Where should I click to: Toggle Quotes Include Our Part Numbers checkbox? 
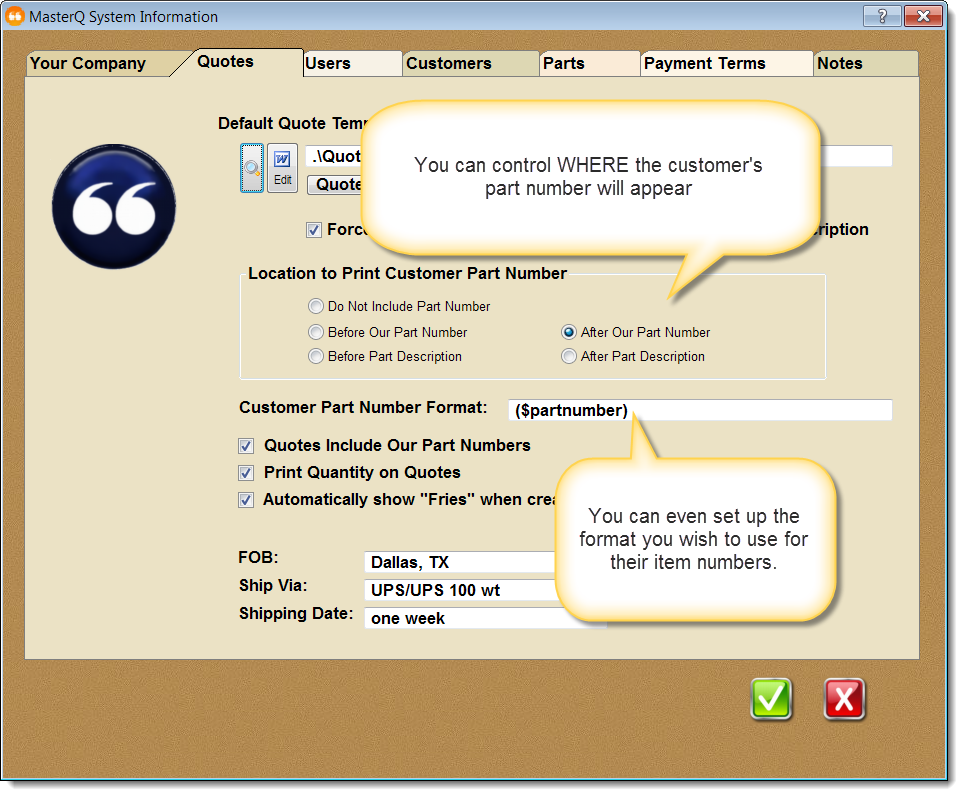pos(246,446)
